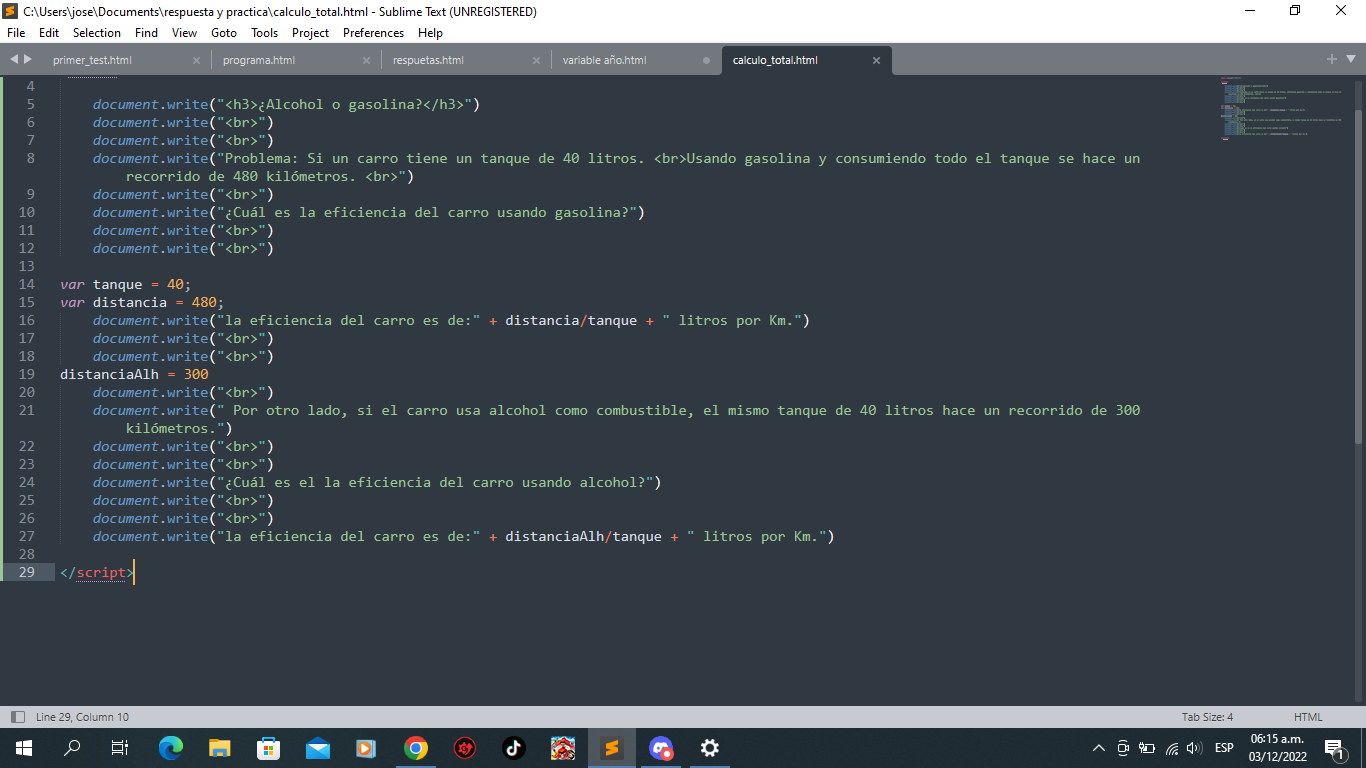This screenshot has width=1366, height=768.
Task: Close the respuetas.html tab
Action: click(536, 60)
